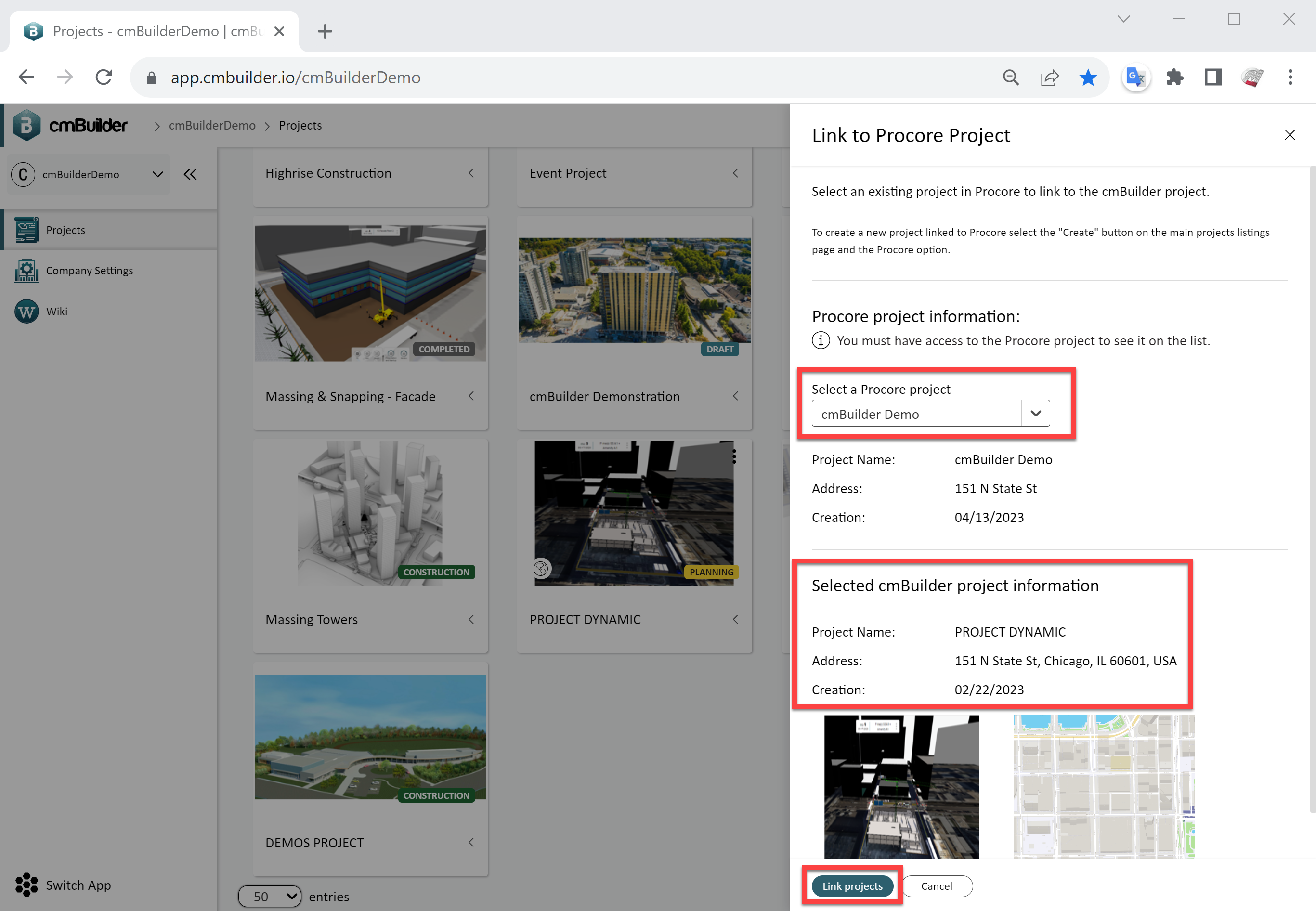Click the Highrise Construction title
Image resolution: width=1316 pixels, height=911 pixels.
point(328,173)
